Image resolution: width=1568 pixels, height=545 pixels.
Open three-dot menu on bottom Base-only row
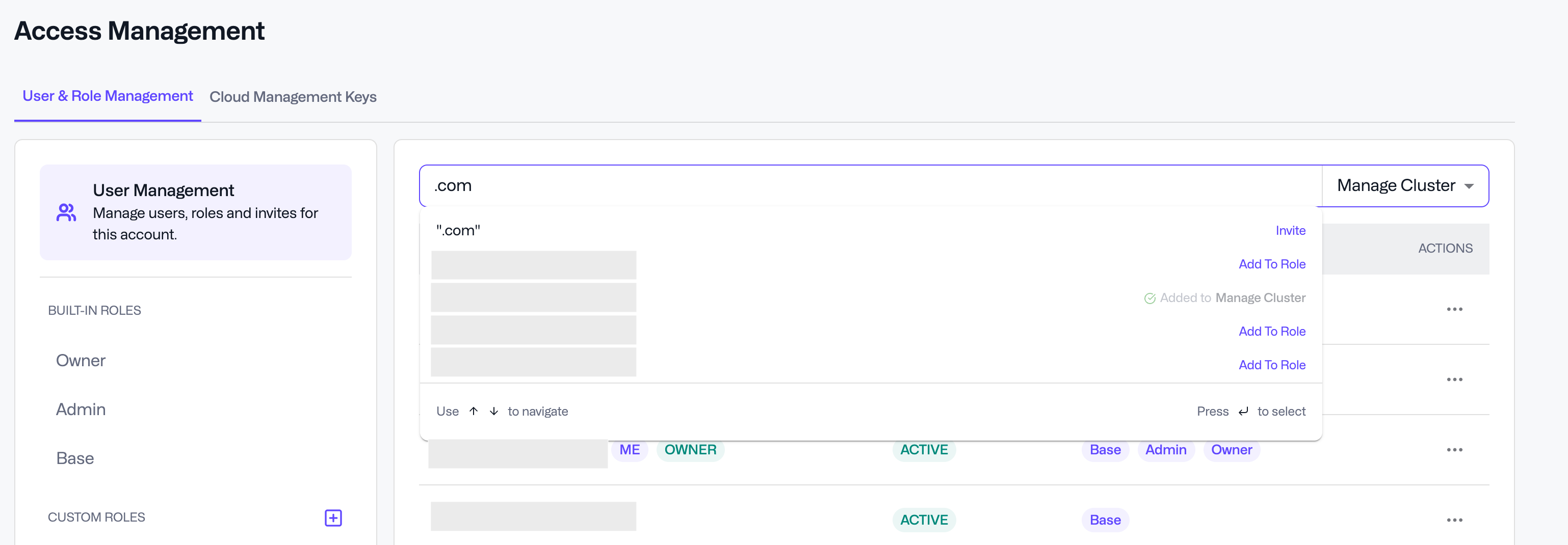click(x=1454, y=520)
